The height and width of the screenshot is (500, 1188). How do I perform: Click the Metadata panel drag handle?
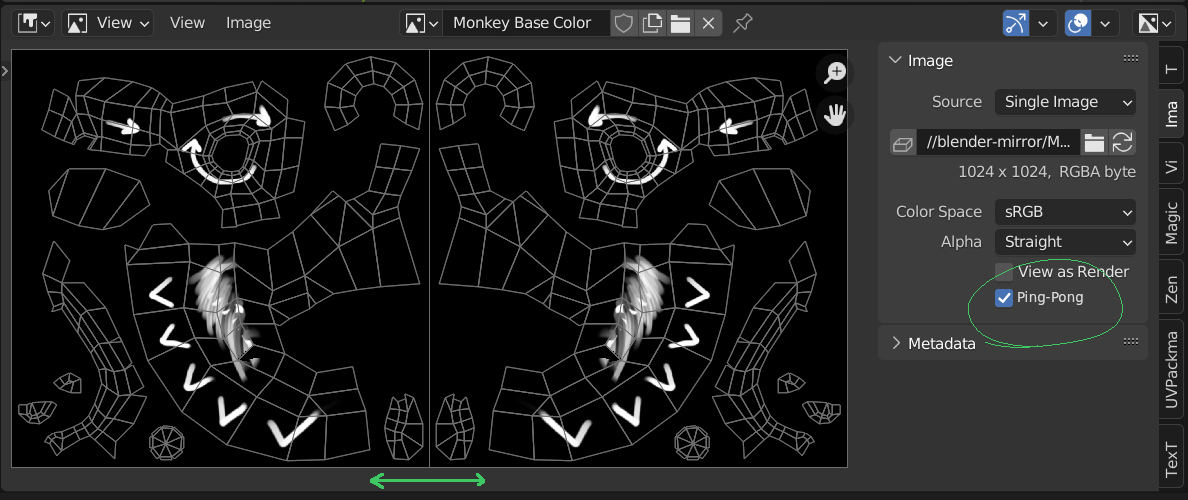pyautogui.click(x=1130, y=341)
